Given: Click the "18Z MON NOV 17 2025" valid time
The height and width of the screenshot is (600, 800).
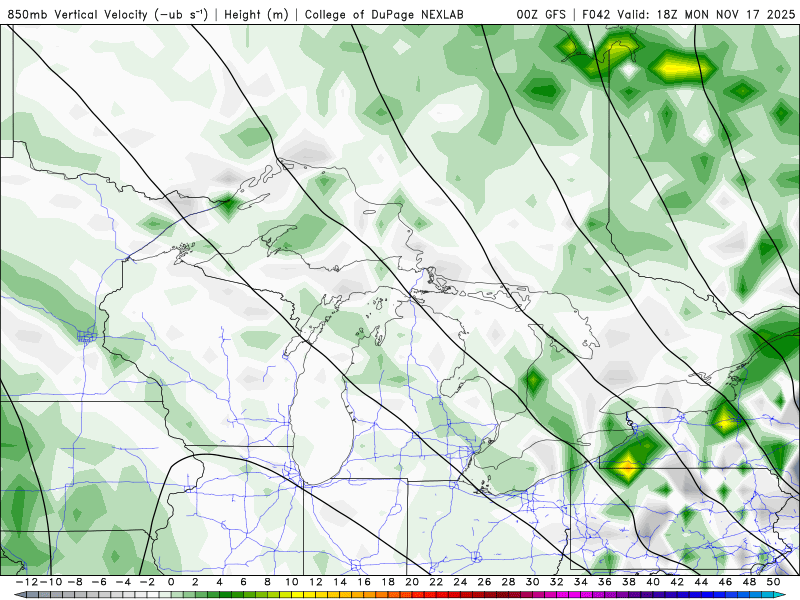Looking at the screenshot, I should click(726, 14).
